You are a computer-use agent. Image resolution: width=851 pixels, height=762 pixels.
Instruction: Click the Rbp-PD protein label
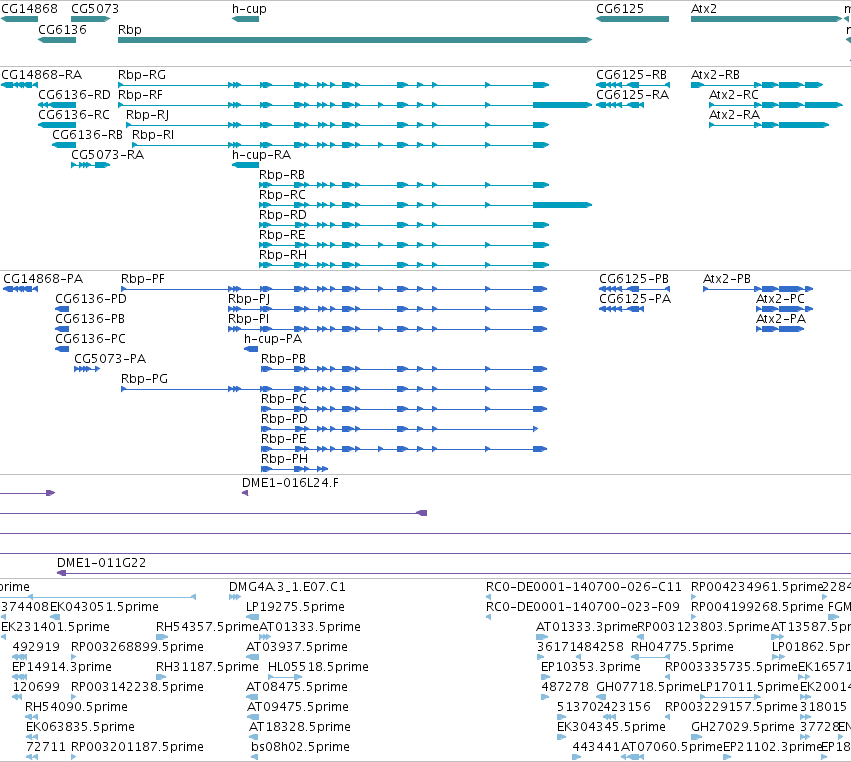pos(284,418)
